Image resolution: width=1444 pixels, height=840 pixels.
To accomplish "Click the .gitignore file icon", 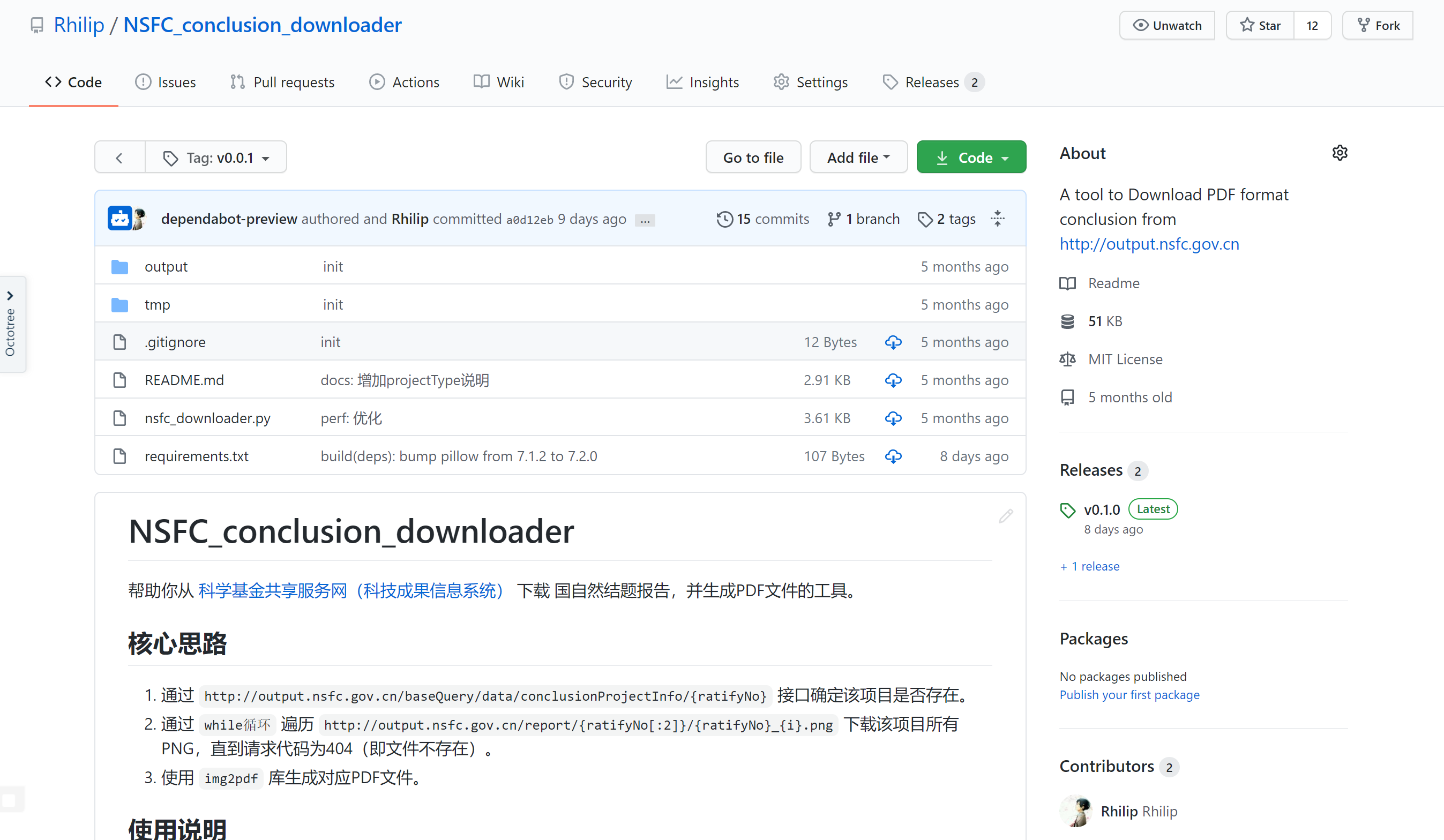I will tap(120, 342).
